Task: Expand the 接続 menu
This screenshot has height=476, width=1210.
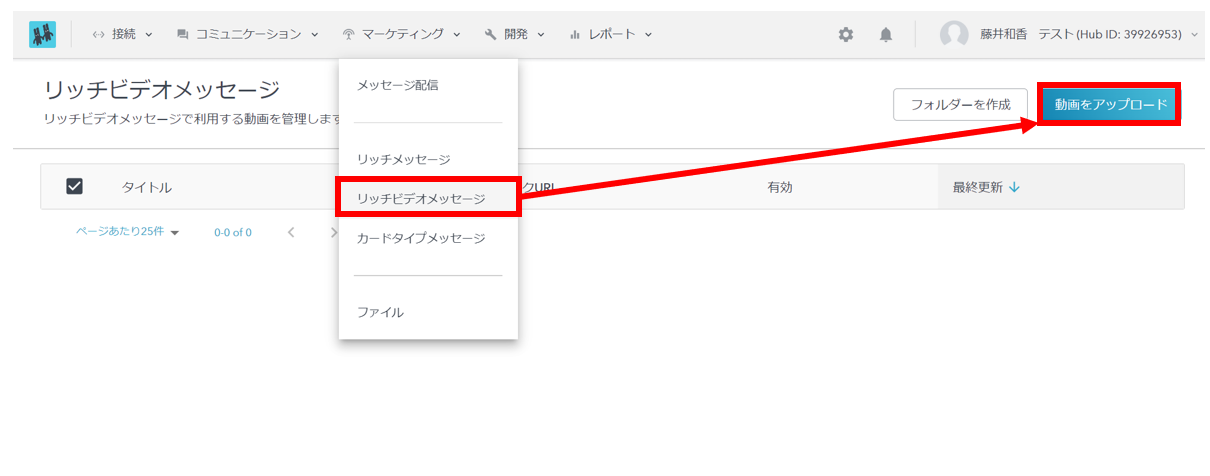Action: 122,35
